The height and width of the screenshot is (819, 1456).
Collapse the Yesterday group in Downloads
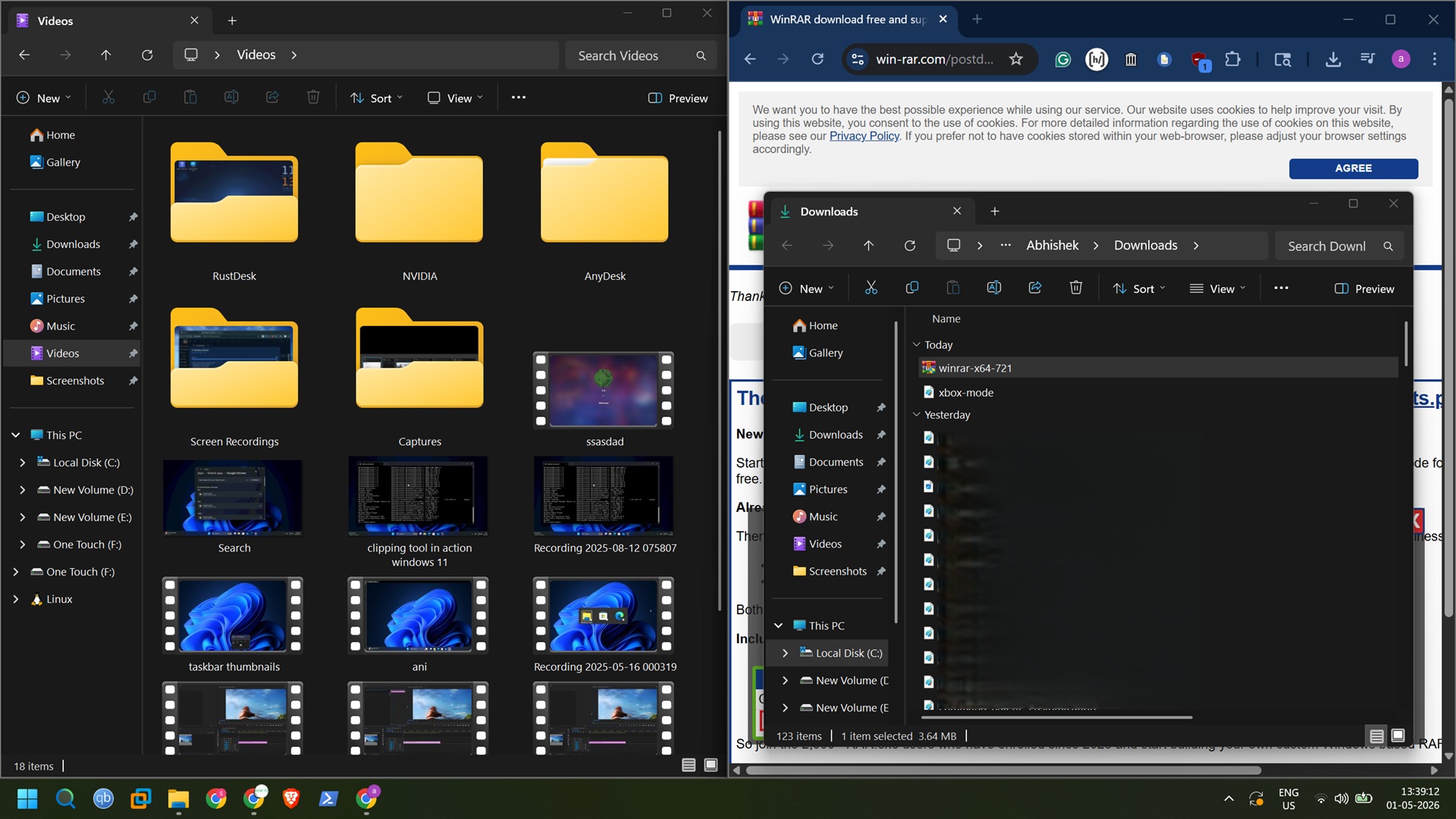coord(916,415)
